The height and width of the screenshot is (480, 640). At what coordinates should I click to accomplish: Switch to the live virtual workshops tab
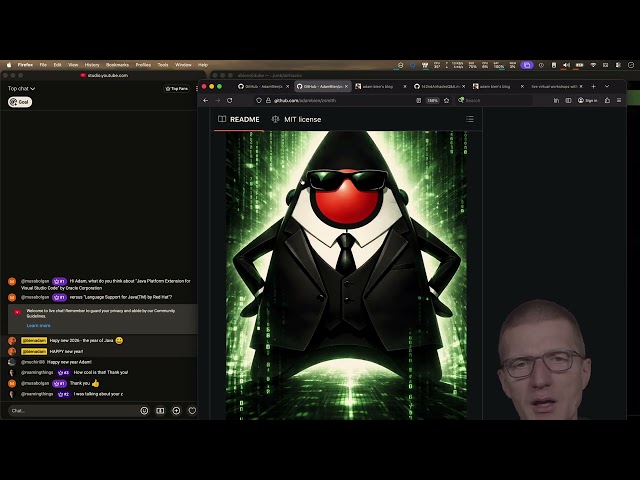click(x=554, y=87)
